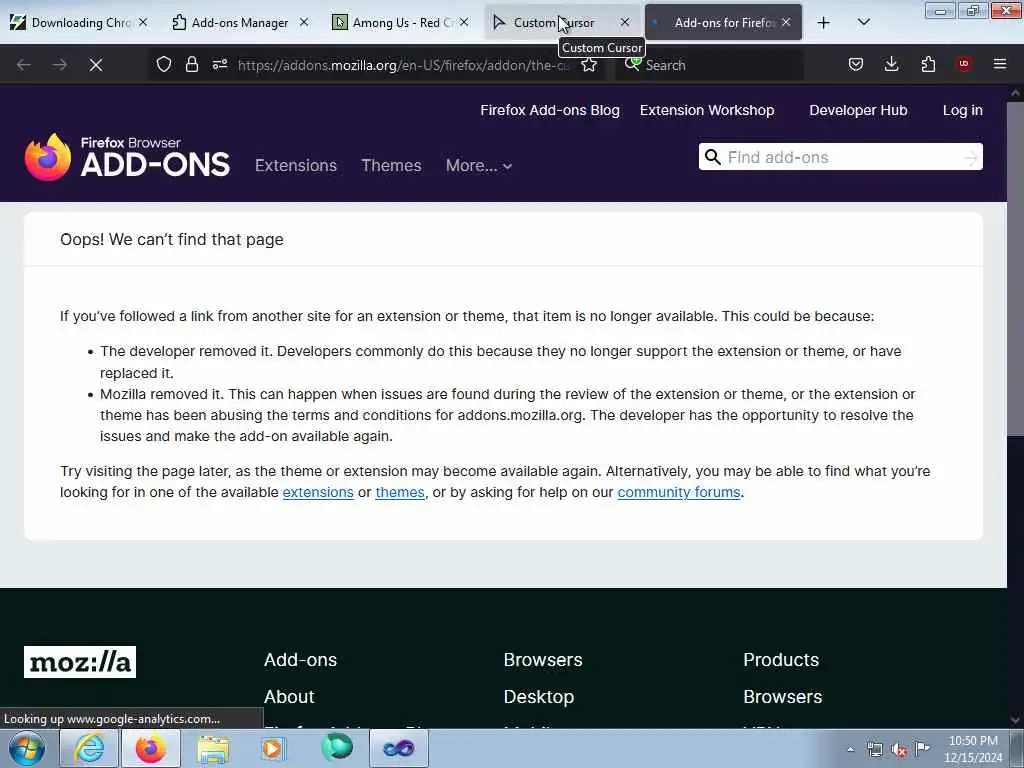1024x768 pixels.
Task: Click the Firefox taskbar icon
Action: coord(151,748)
